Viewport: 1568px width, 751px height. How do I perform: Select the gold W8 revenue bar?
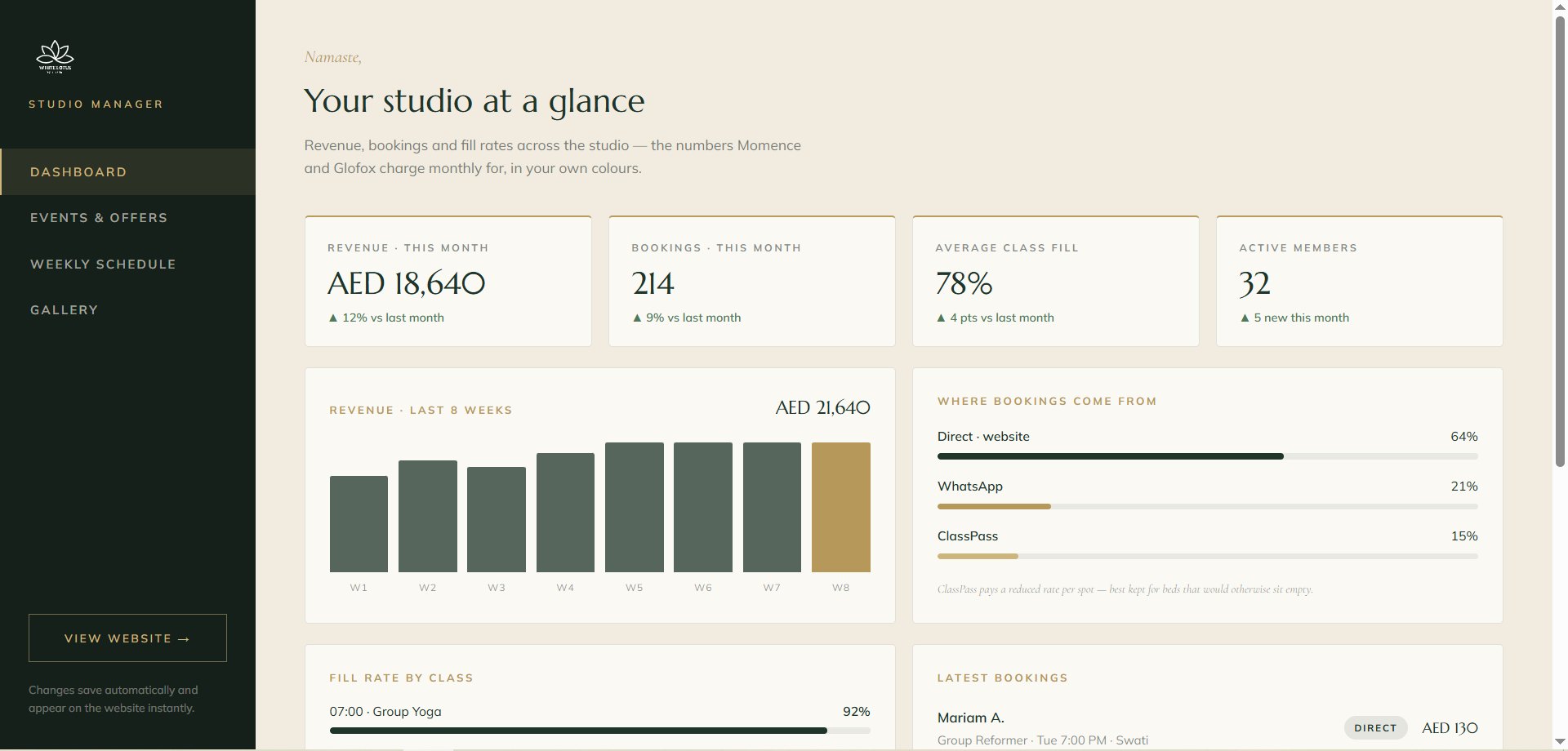(x=841, y=507)
